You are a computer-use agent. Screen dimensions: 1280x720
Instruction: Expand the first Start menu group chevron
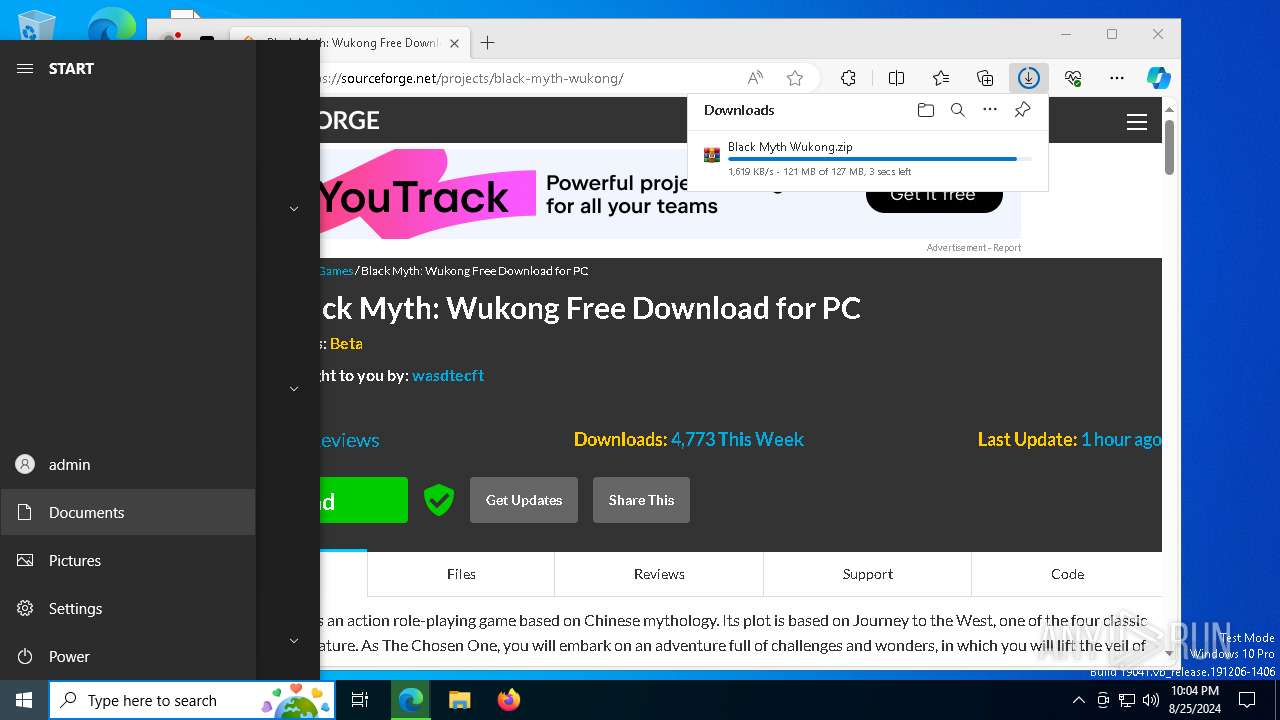tap(294, 208)
